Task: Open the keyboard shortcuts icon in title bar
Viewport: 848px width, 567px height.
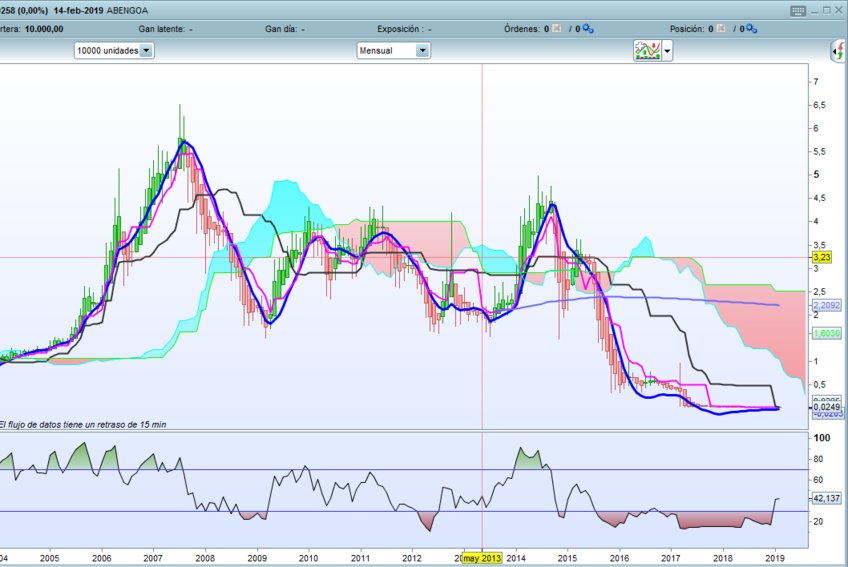Action: [x=798, y=11]
